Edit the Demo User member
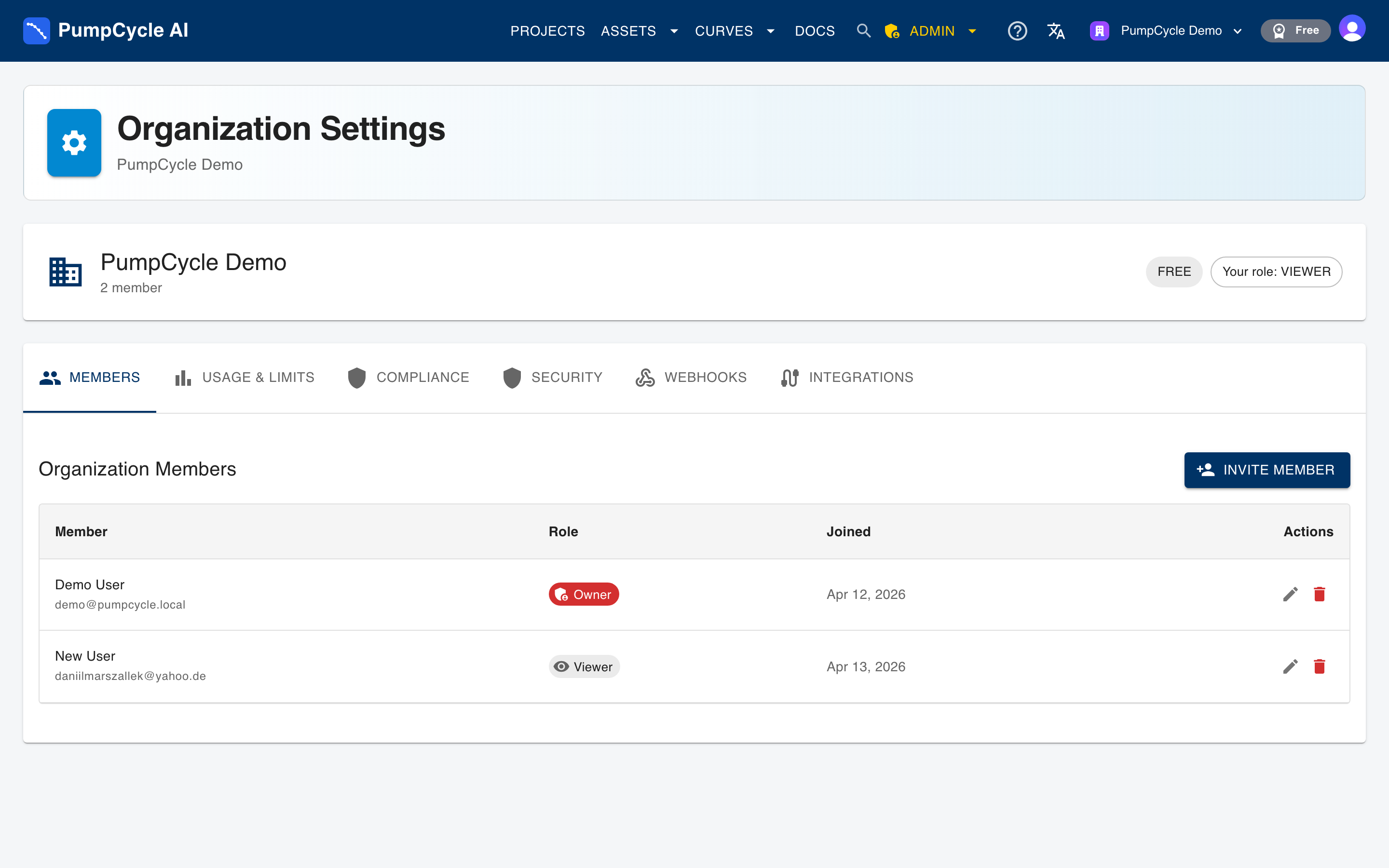The height and width of the screenshot is (868, 1389). point(1290,594)
